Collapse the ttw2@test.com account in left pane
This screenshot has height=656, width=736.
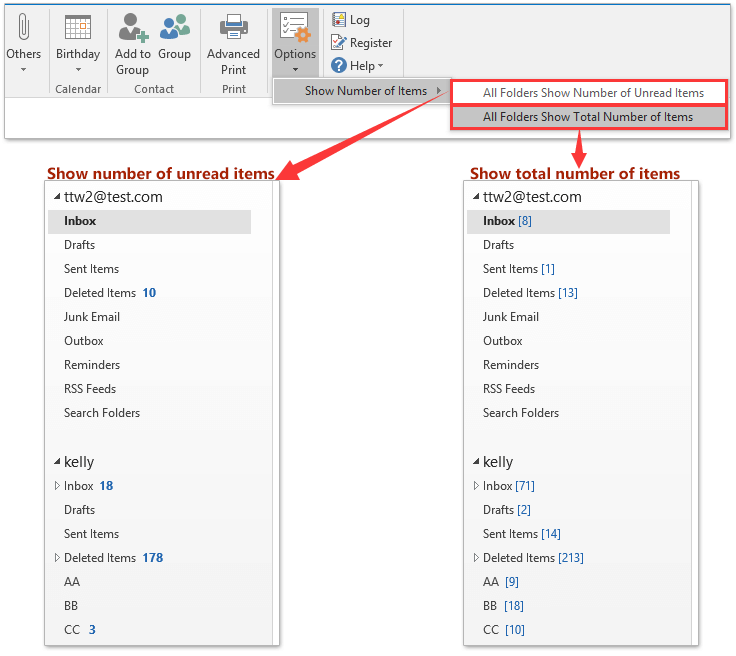pyautogui.click(x=56, y=198)
